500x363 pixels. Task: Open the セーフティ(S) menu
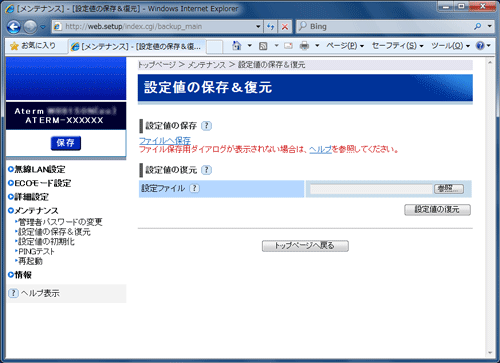tap(397, 46)
